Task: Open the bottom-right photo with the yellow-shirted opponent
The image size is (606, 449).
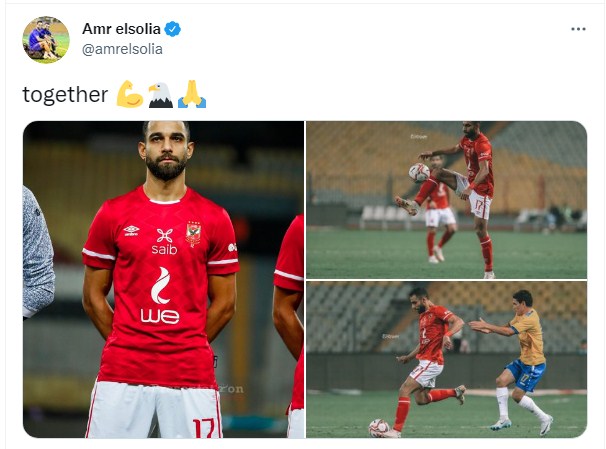Action: pyautogui.click(x=446, y=359)
